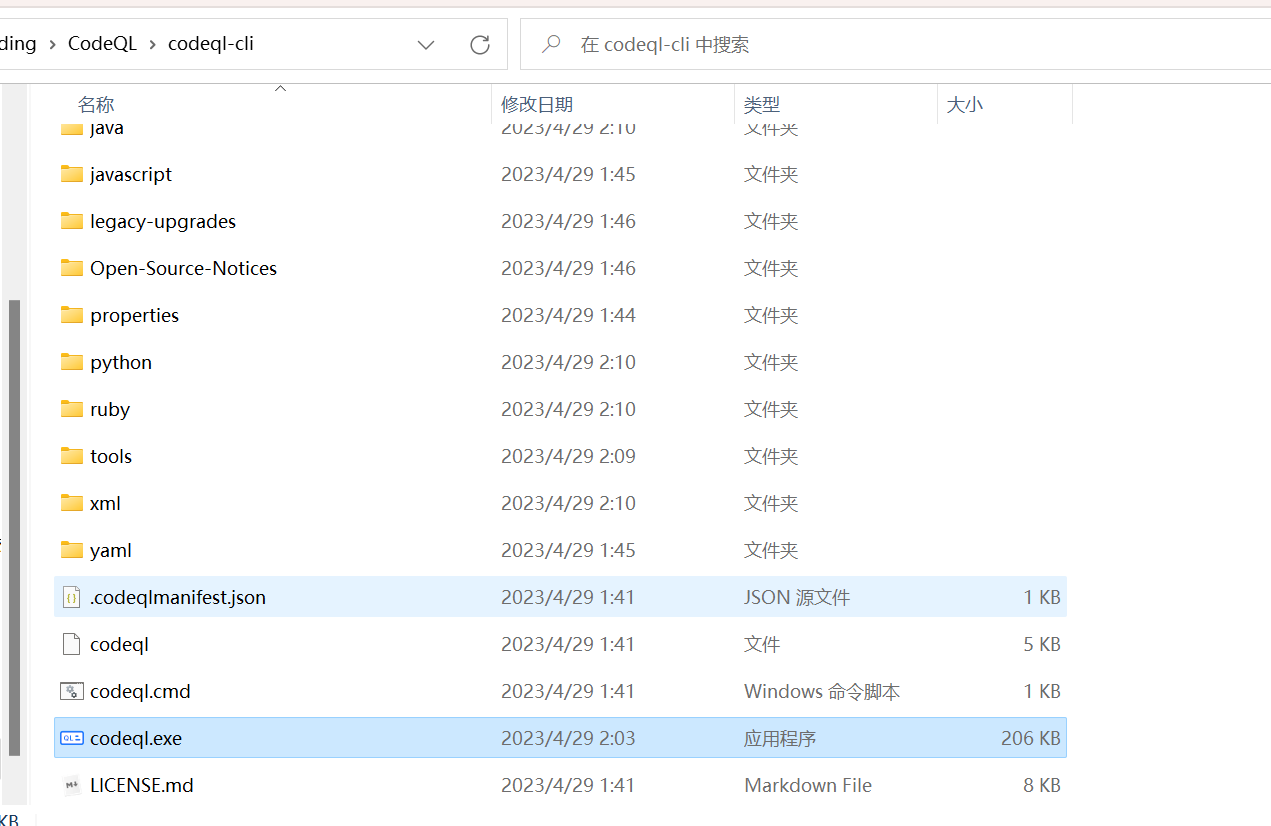
Task: Select the properties folder name
Action: (x=134, y=315)
